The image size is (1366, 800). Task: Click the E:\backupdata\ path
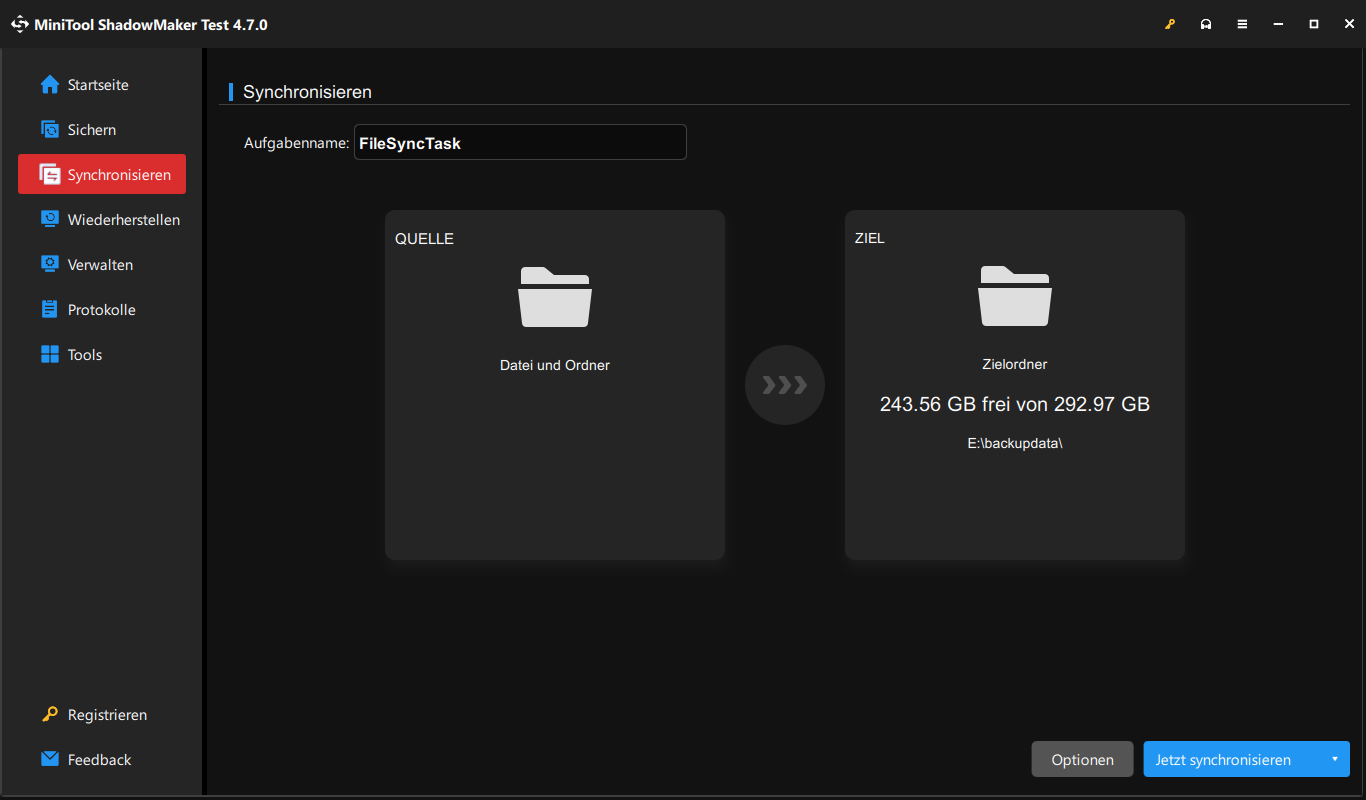pos(1015,443)
